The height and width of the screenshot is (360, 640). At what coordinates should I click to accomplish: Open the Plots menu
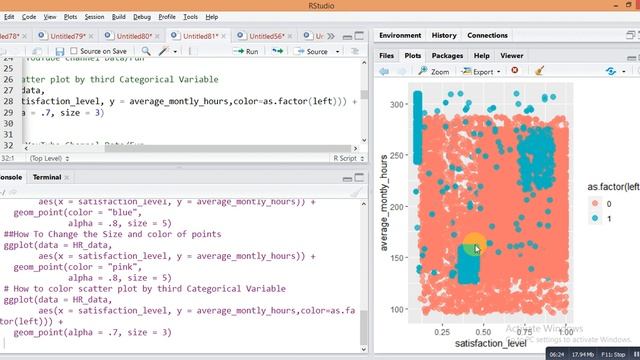pos(70,17)
